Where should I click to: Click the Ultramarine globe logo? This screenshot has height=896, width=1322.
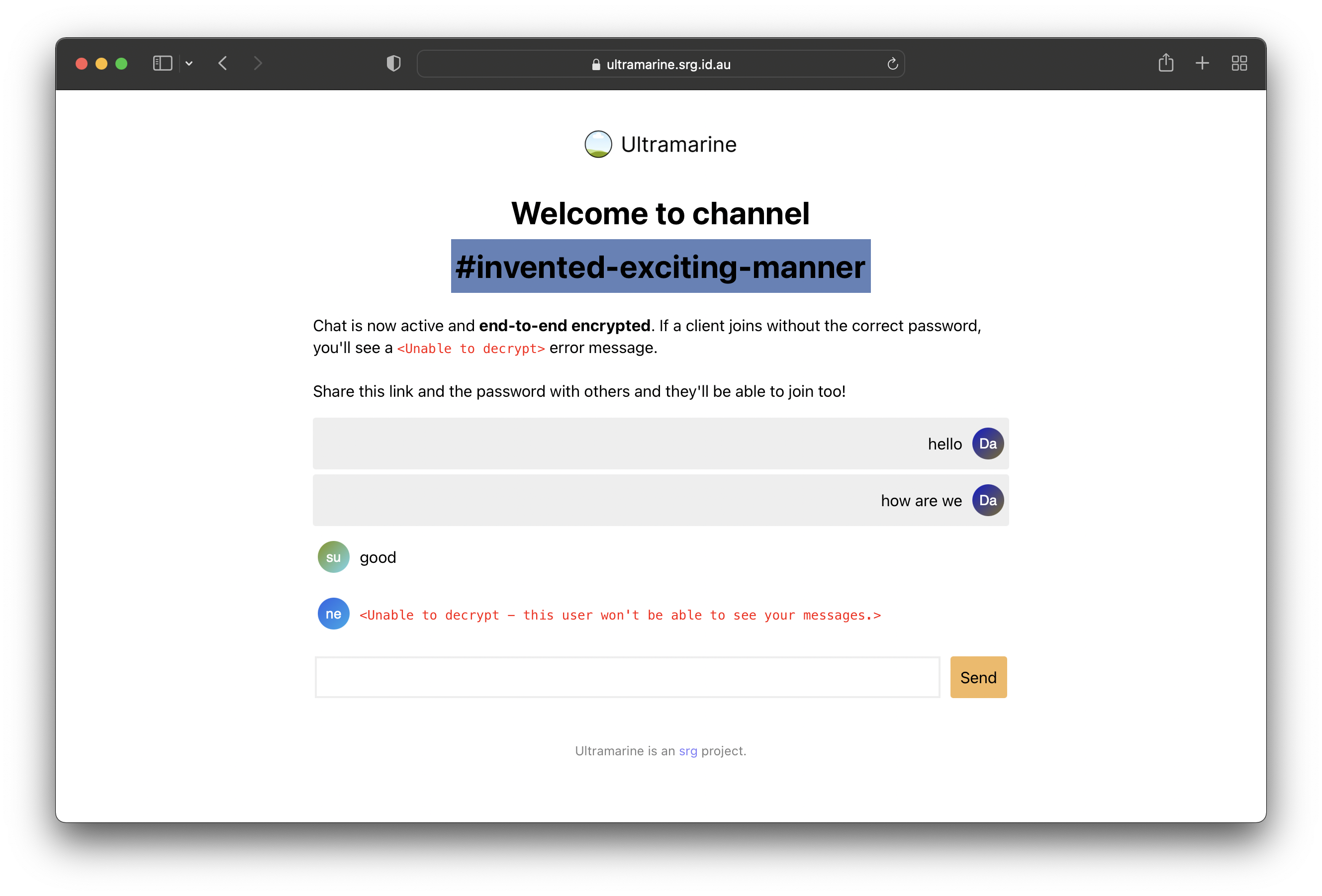pos(597,144)
